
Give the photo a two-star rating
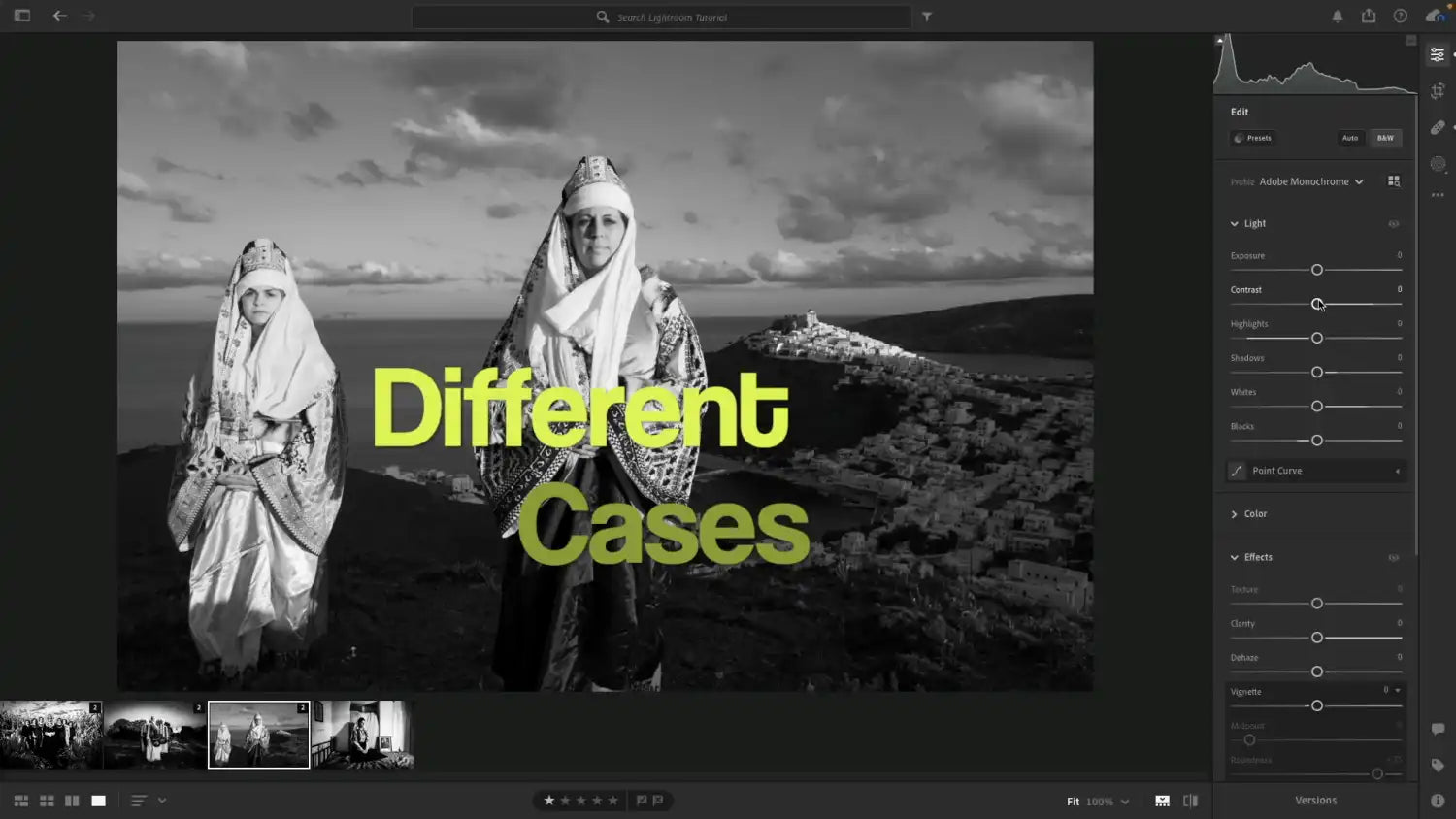point(566,801)
